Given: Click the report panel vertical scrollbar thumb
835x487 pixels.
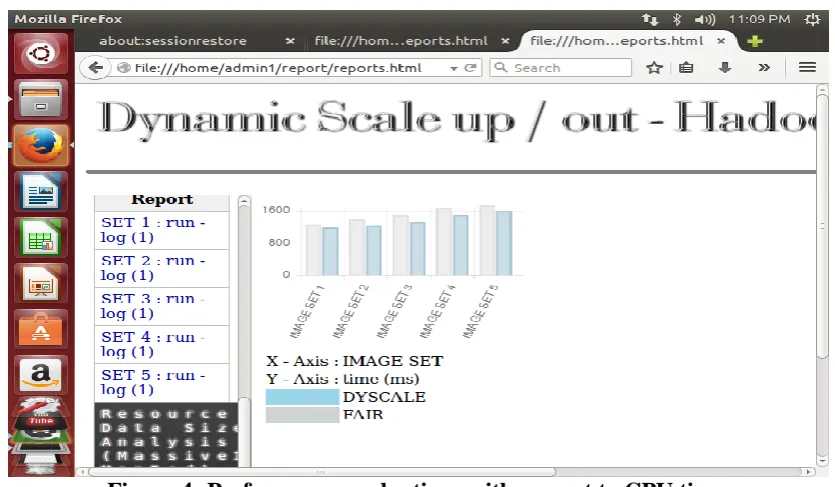Looking at the screenshot, I should click(244, 302).
